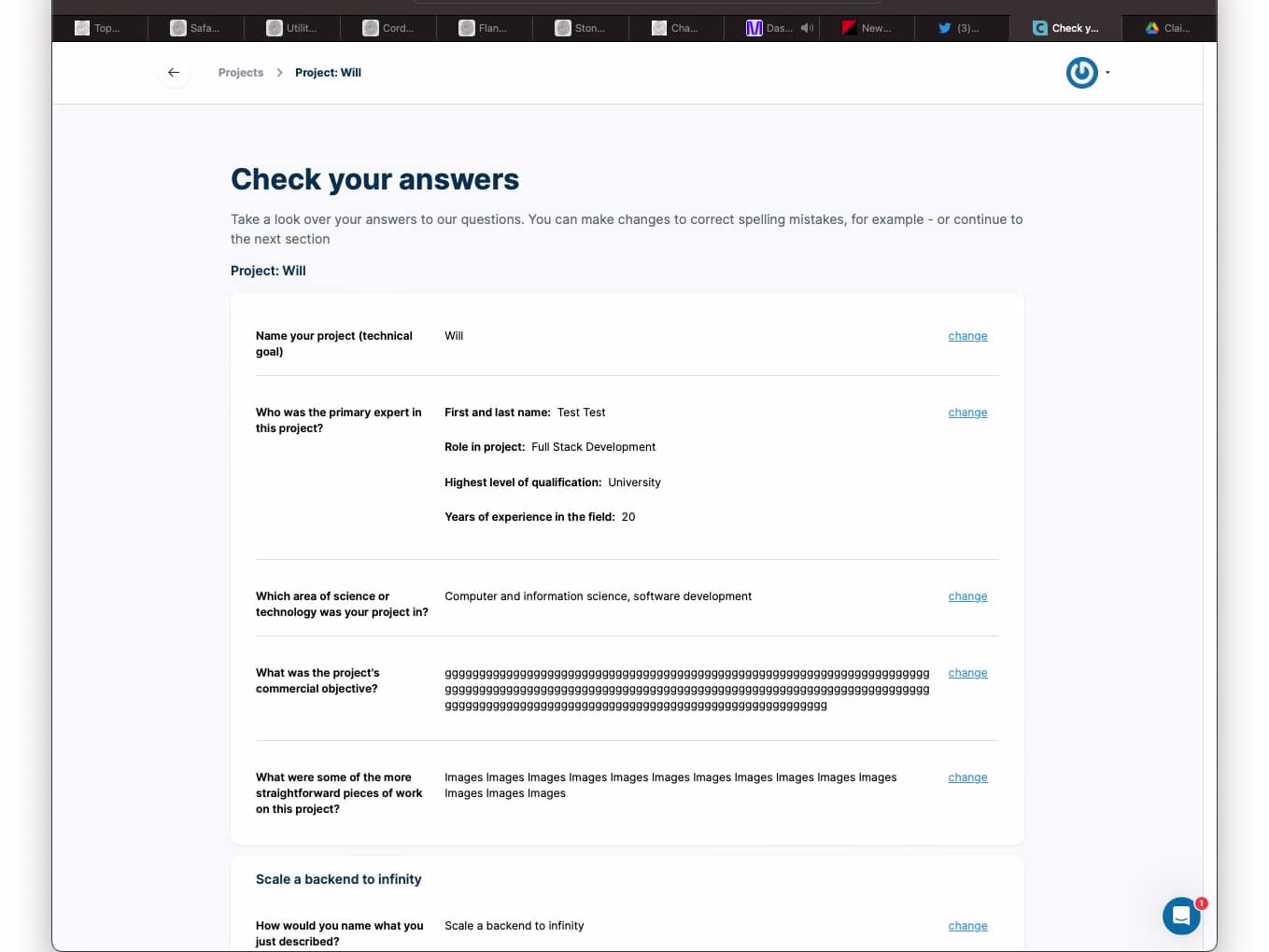Select the 'Check y...' active tab

(1065, 28)
